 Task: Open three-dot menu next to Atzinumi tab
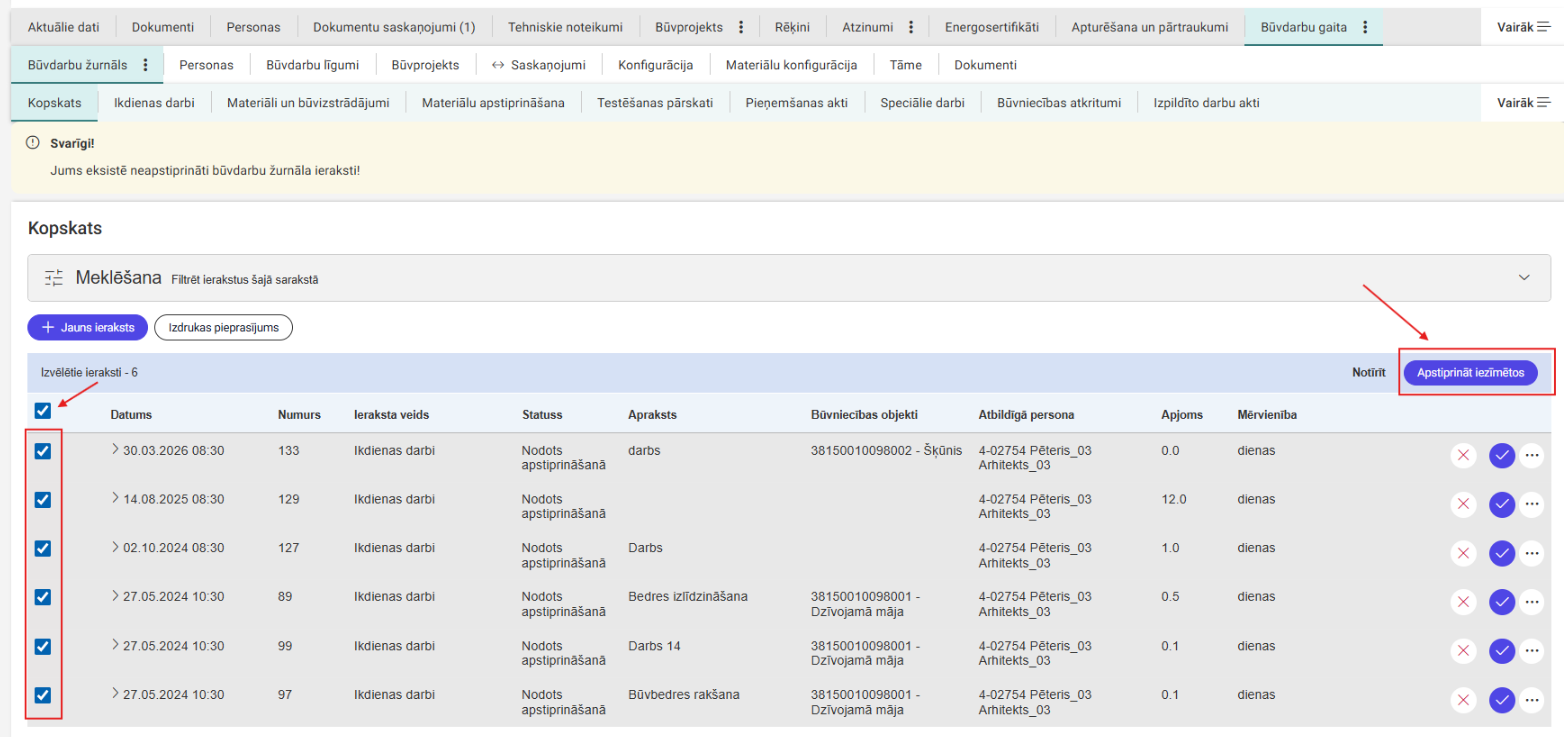pyautogui.click(x=911, y=27)
